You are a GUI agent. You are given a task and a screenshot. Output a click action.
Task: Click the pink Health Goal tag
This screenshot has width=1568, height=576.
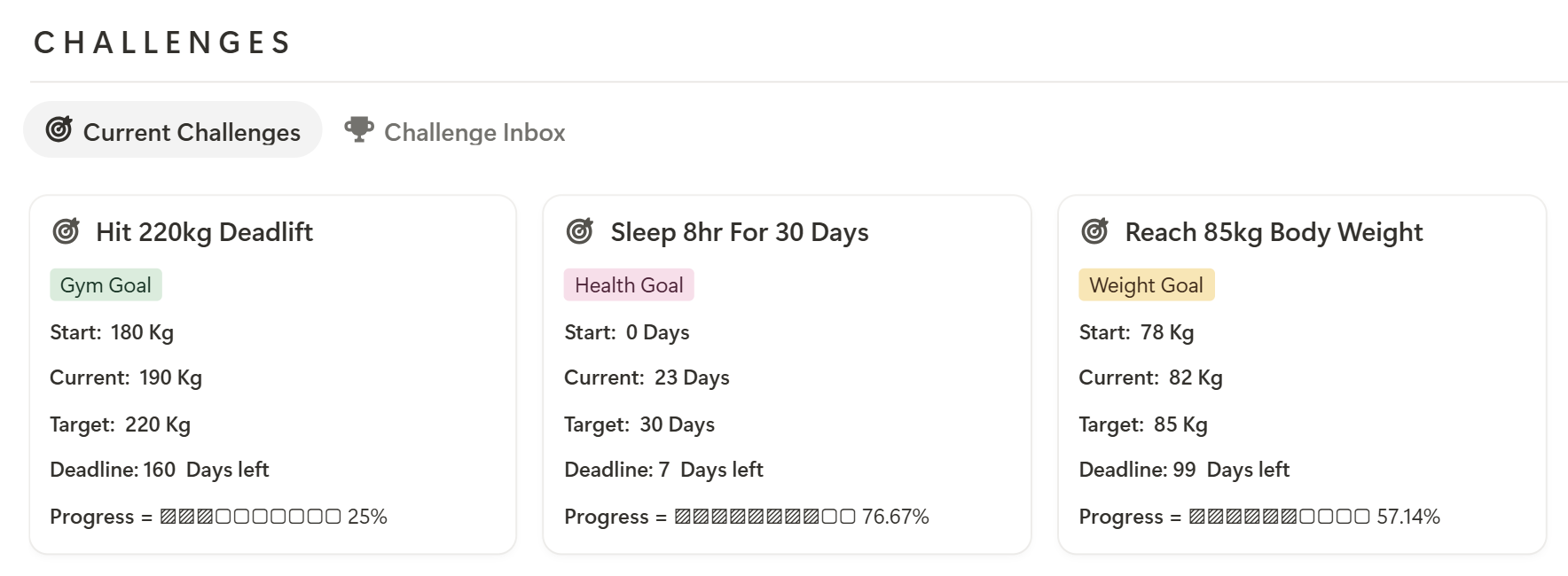click(x=629, y=285)
